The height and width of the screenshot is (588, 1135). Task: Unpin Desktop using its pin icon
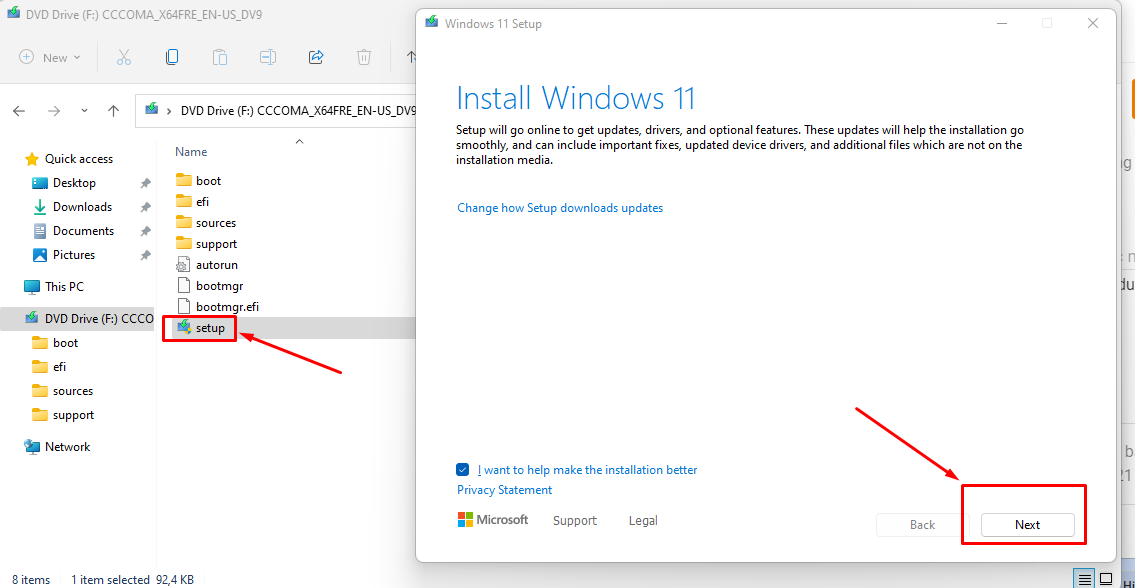coord(145,183)
